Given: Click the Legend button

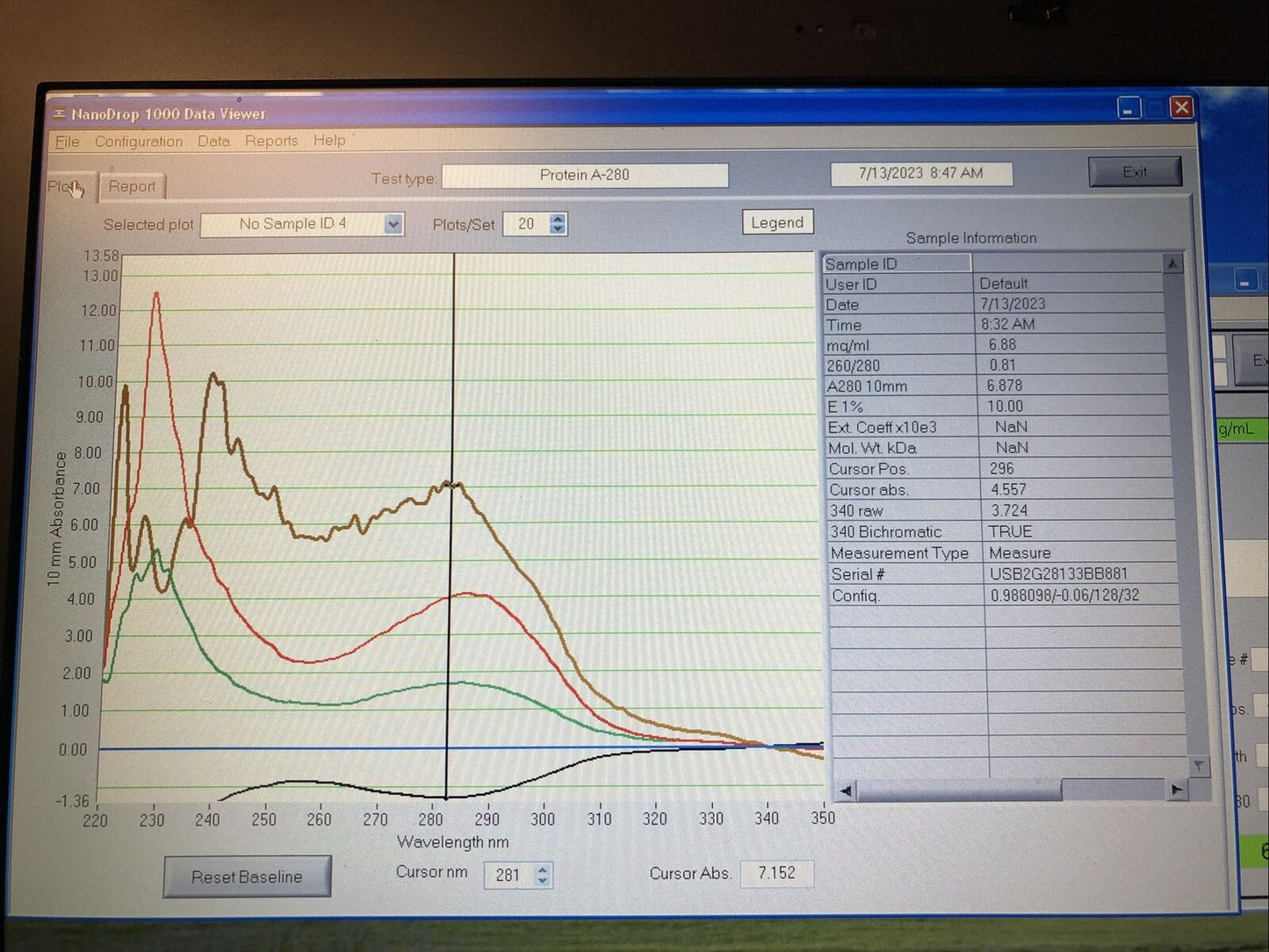Looking at the screenshot, I should (x=777, y=222).
